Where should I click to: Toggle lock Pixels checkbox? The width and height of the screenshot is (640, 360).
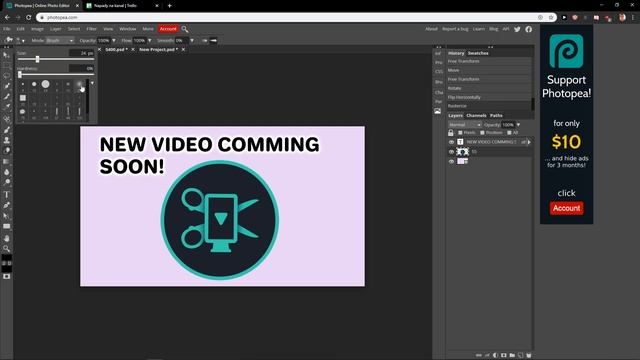click(460, 133)
